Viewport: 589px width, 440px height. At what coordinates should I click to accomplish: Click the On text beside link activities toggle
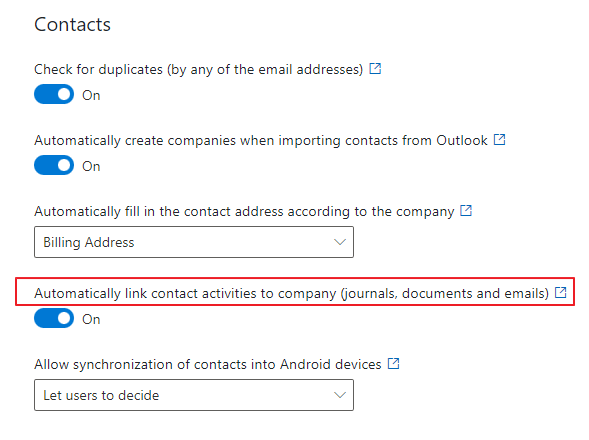click(x=91, y=319)
